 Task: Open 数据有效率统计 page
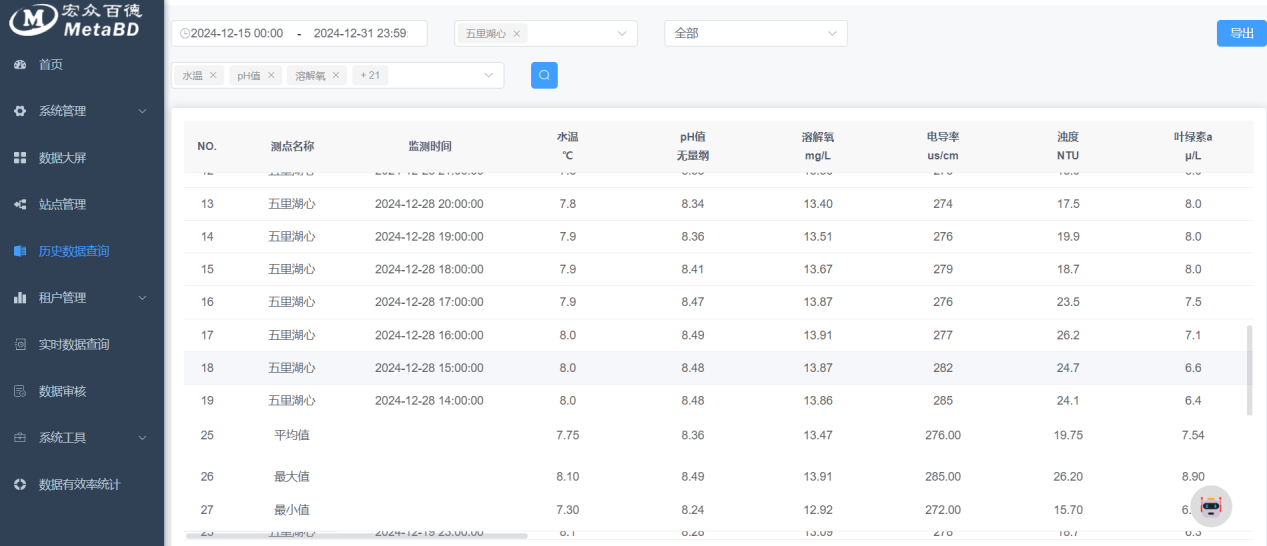click(x=79, y=484)
